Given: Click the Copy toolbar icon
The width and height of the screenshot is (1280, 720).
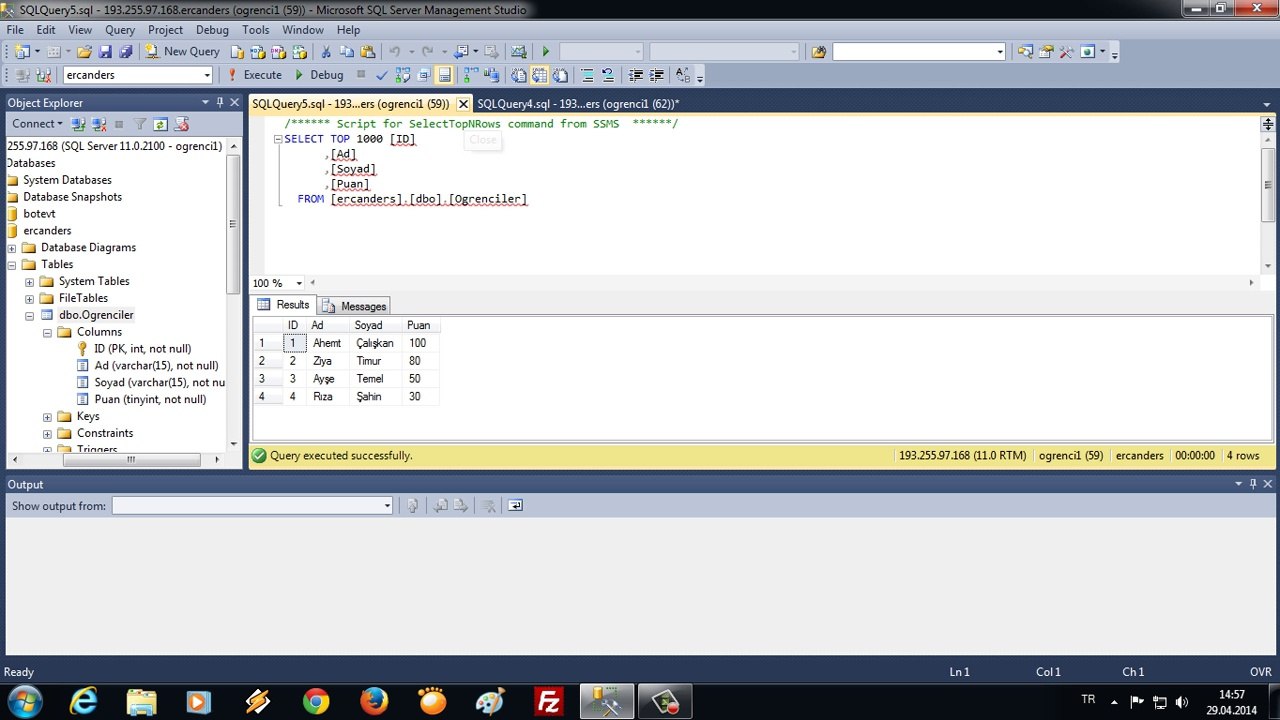Looking at the screenshot, I should tap(346, 51).
